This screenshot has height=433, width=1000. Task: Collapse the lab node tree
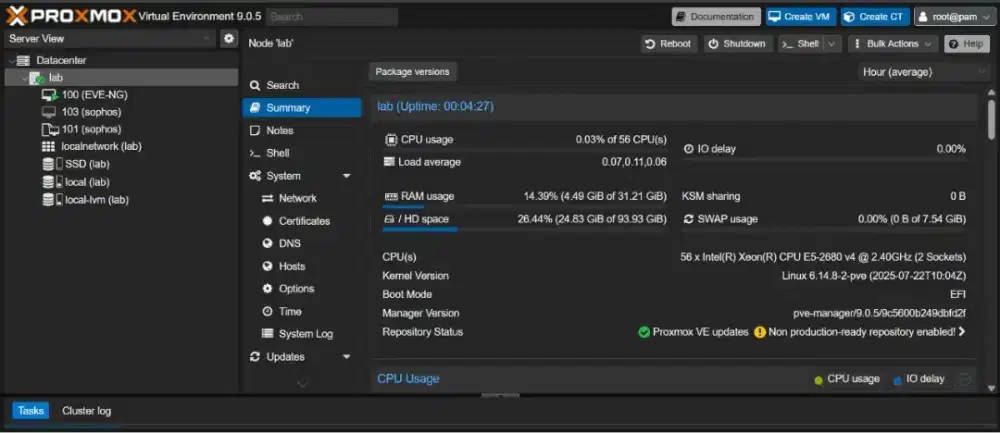point(24,78)
